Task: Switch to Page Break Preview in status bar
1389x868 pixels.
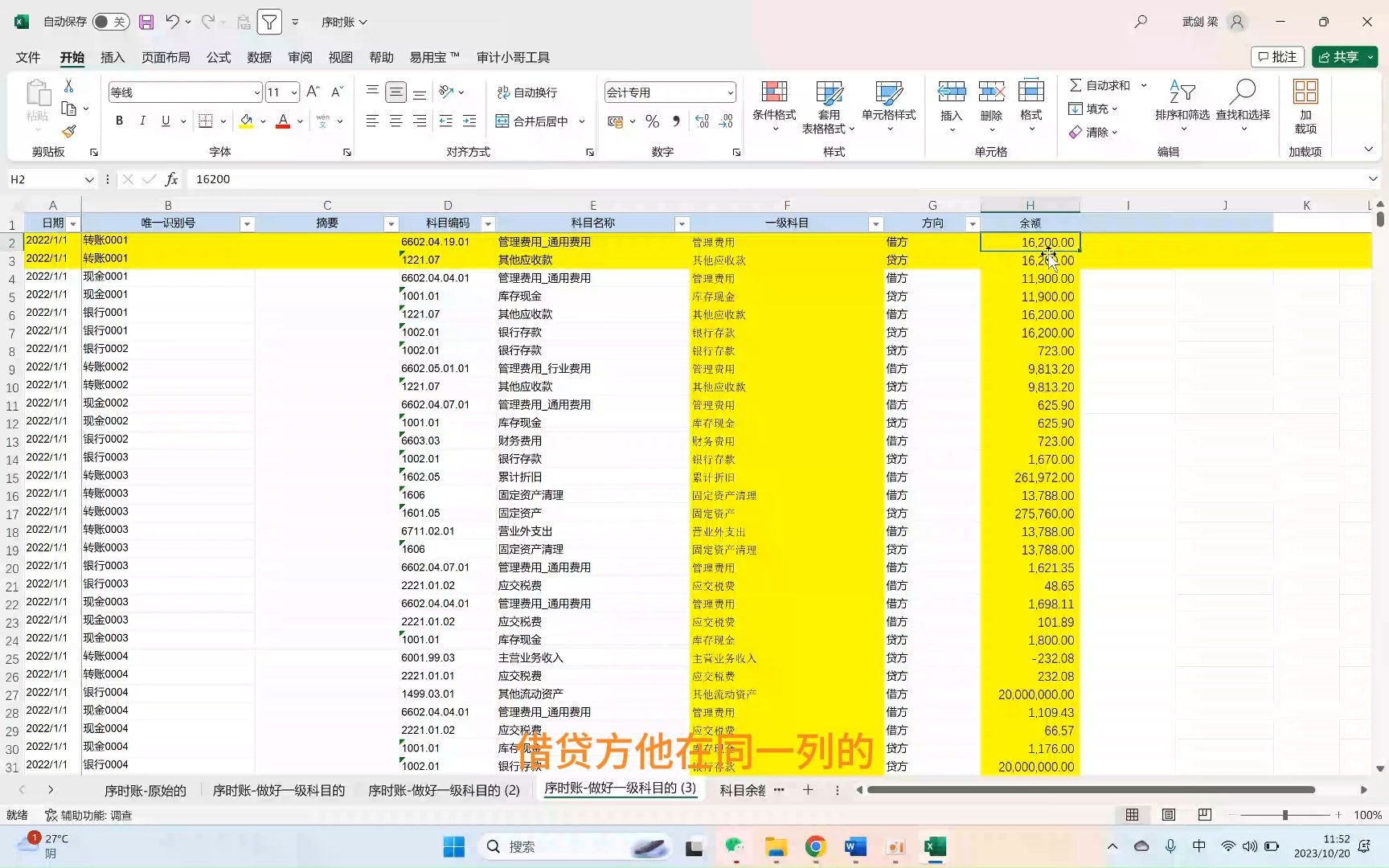Action: click(x=1205, y=815)
